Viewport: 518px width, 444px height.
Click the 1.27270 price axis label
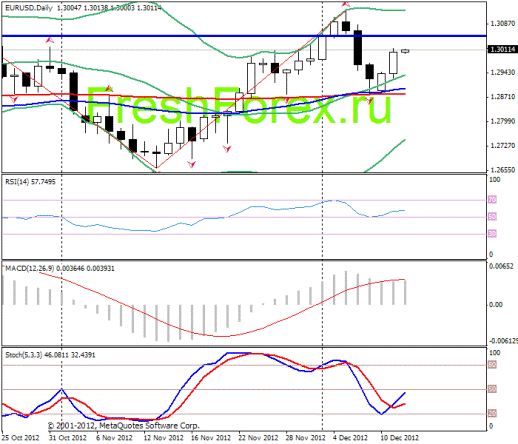(503, 146)
